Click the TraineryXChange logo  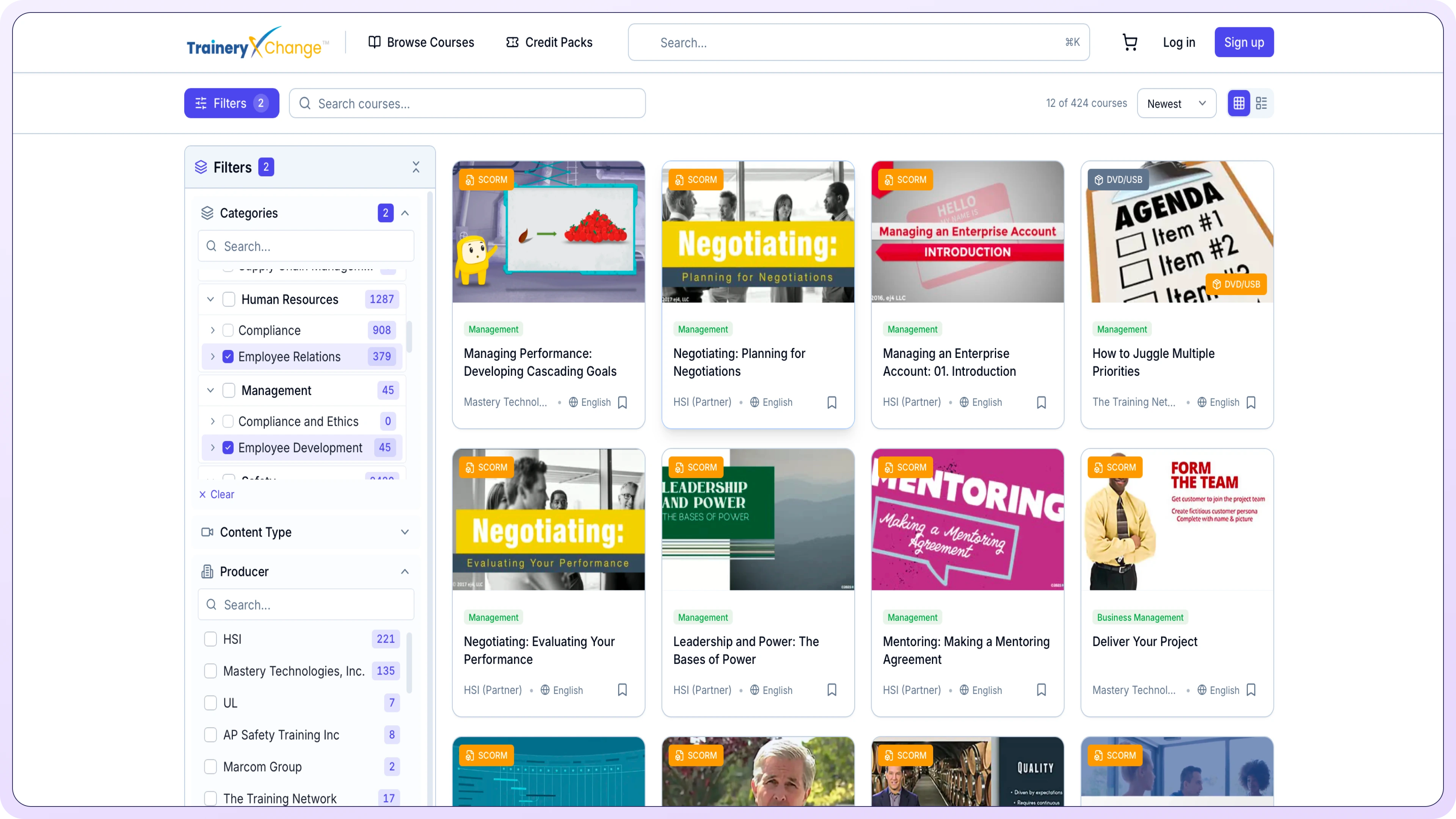pos(257,43)
